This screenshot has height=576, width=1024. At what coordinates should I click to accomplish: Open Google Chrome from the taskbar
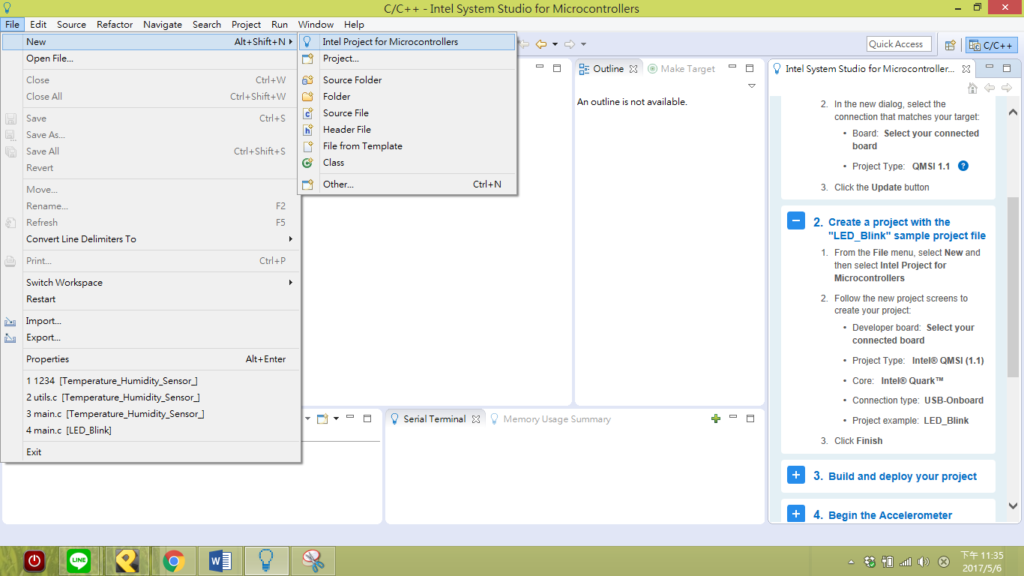click(174, 561)
